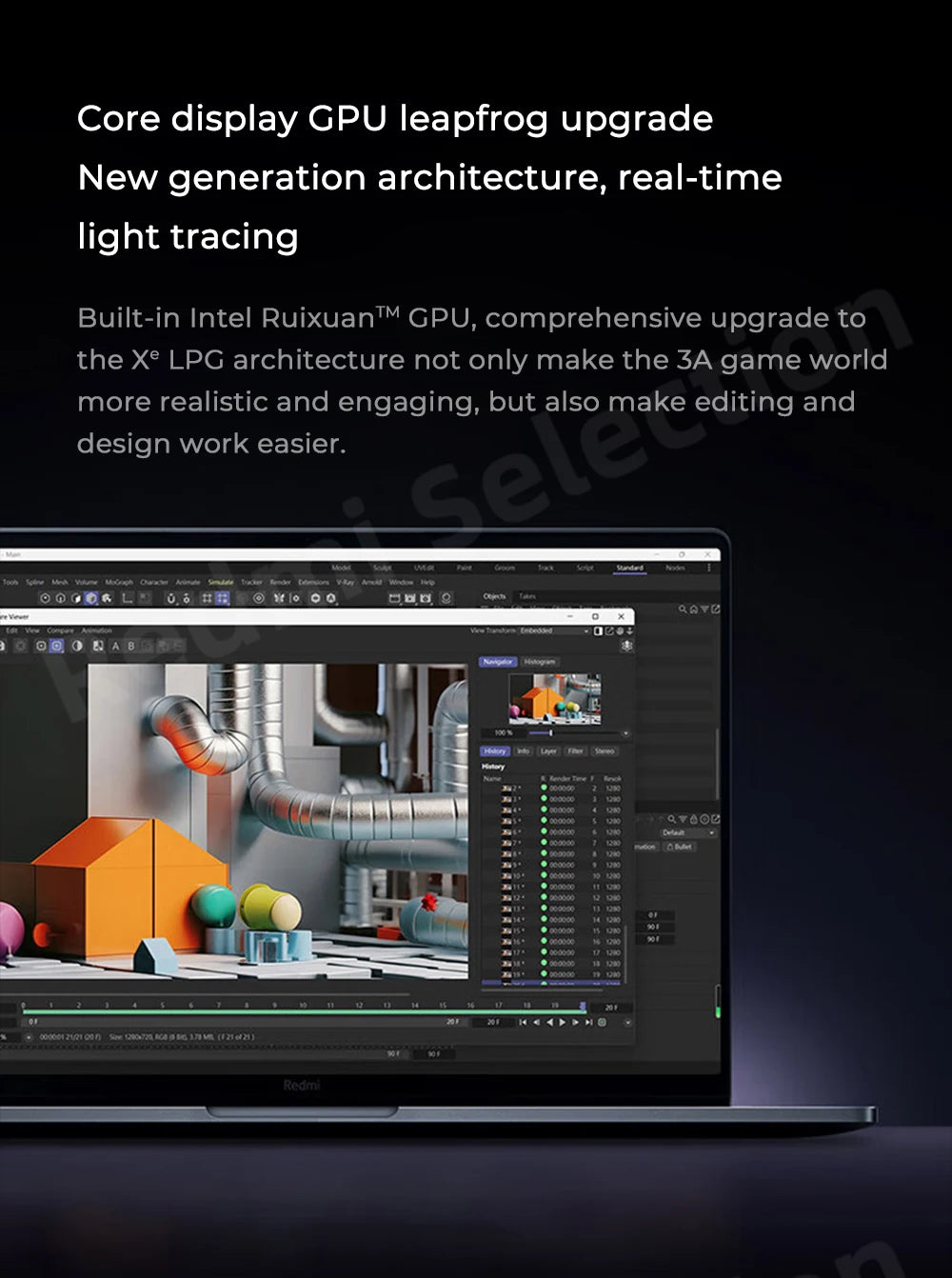Open the navigator zoom preset arrow

click(625, 733)
